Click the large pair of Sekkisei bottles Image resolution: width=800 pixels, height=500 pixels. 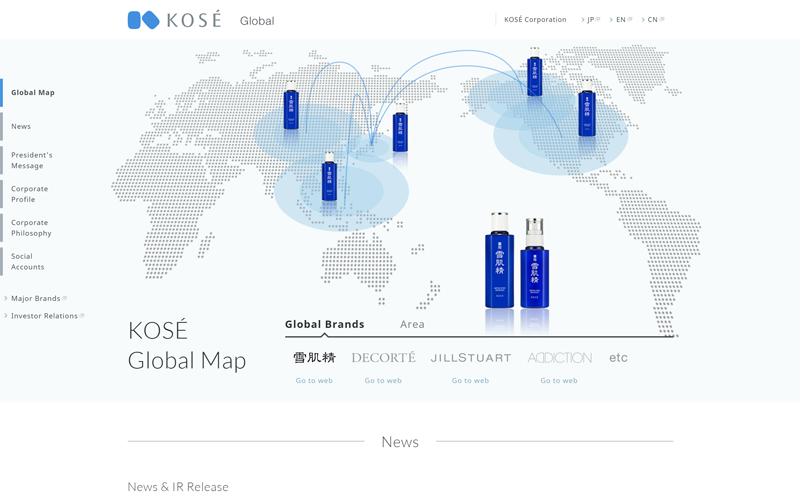(x=517, y=260)
